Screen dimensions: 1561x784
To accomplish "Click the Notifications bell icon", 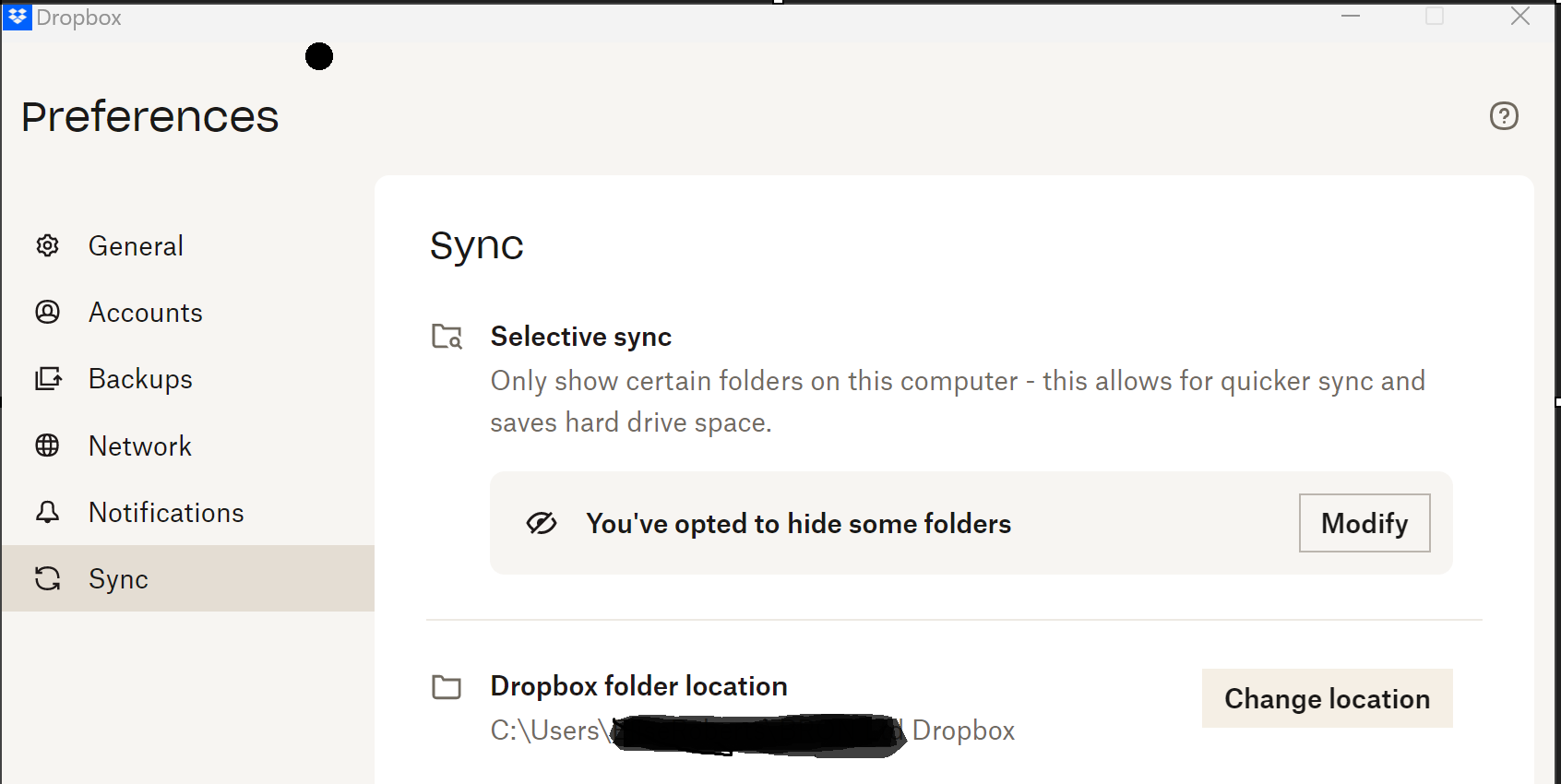I will (47, 512).
